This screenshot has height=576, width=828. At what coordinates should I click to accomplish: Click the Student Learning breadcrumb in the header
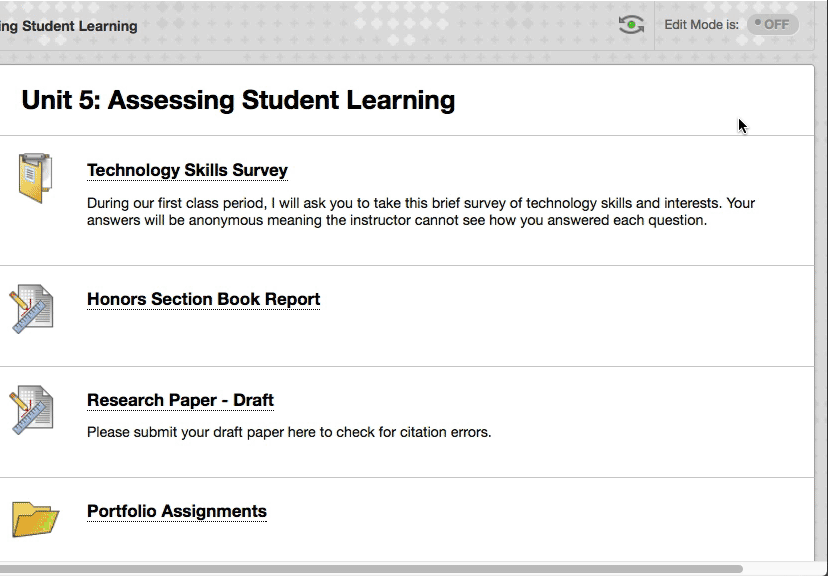[x=68, y=26]
